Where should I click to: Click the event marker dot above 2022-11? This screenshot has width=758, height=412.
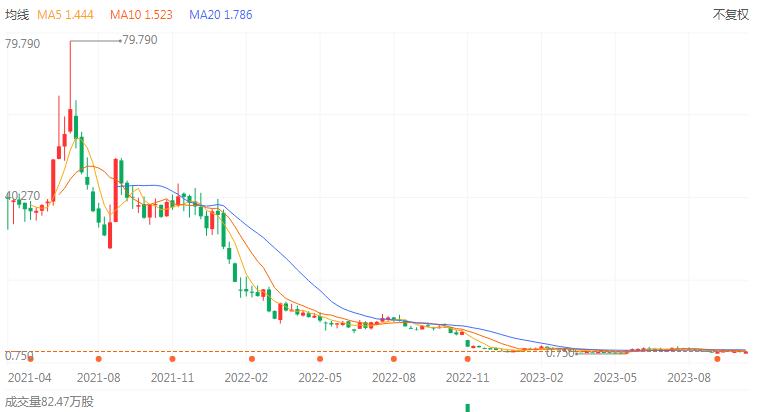(467, 358)
